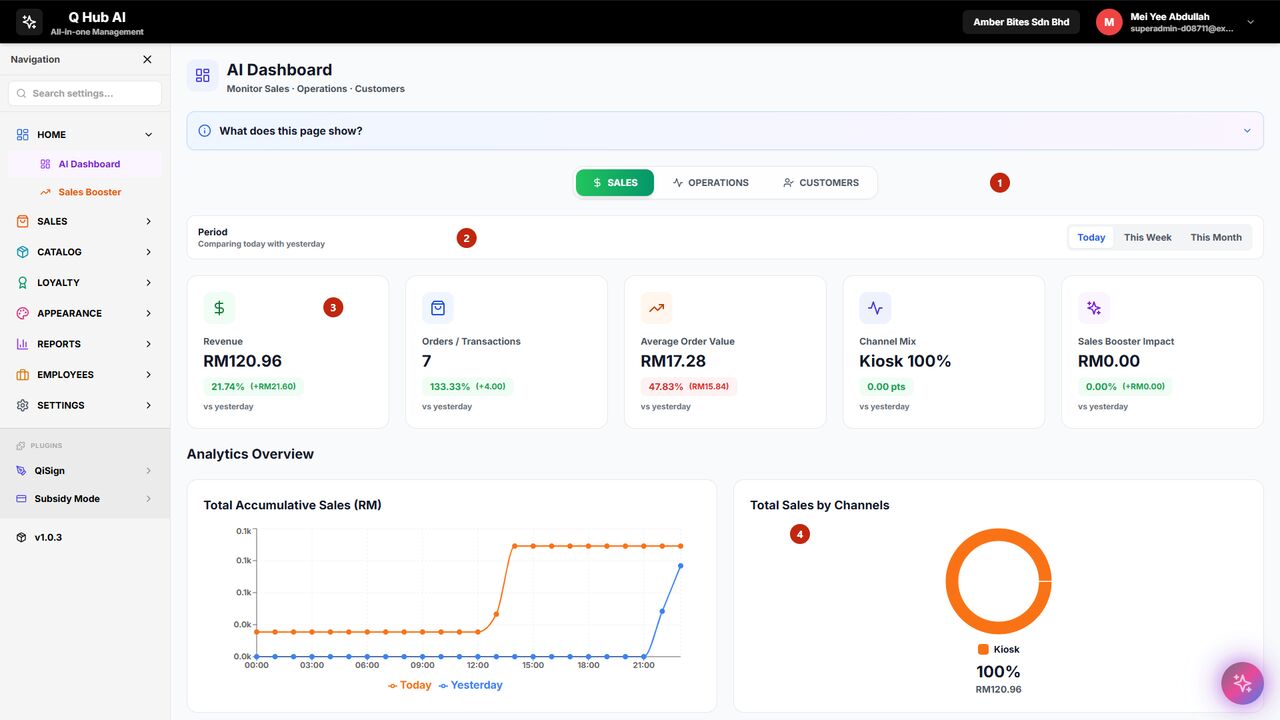Click the Amber Bites Sdn Bhd button
The width and height of the screenshot is (1280, 720).
click(x=1021, y=22)
